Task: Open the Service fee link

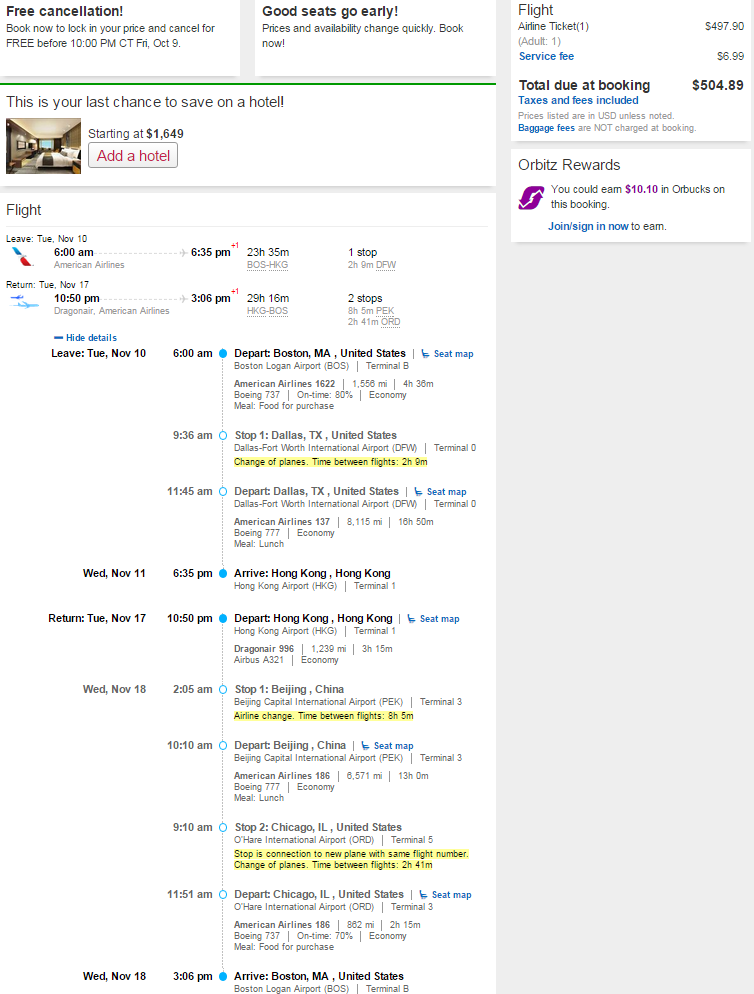Action: click(x=546, y=56)
